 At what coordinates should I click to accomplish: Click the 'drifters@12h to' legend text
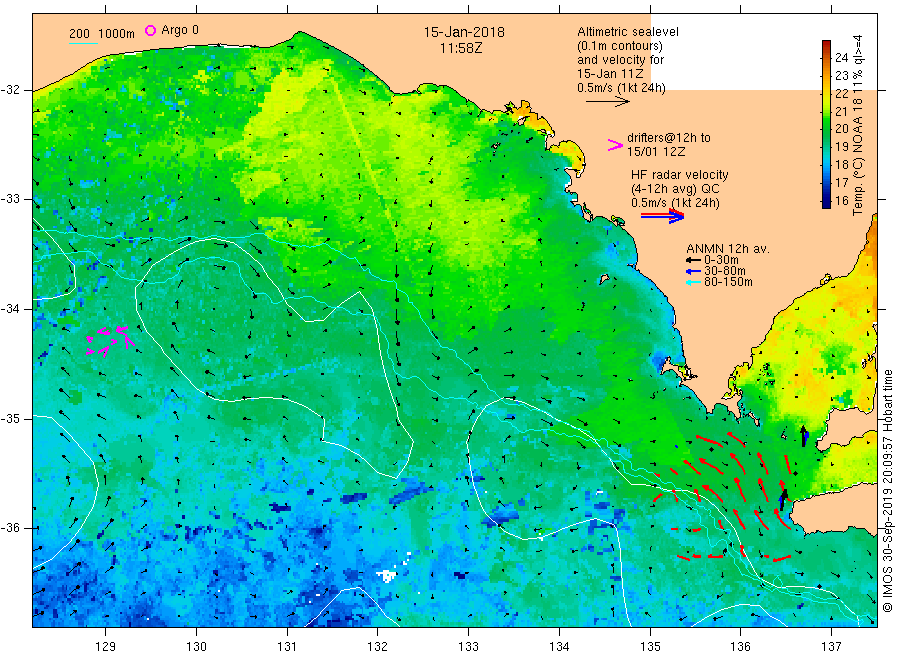click(669, 138)
